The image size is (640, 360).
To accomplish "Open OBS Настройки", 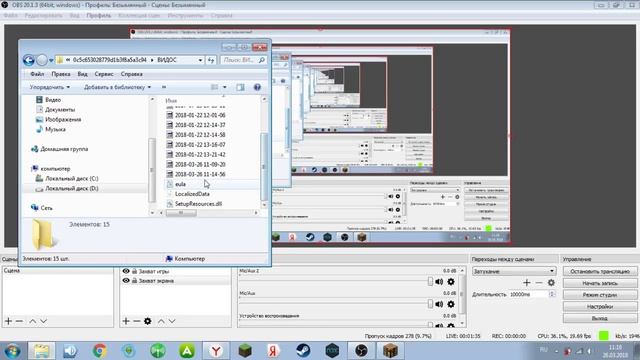I will pyautogui.click(x=600, y=307).
